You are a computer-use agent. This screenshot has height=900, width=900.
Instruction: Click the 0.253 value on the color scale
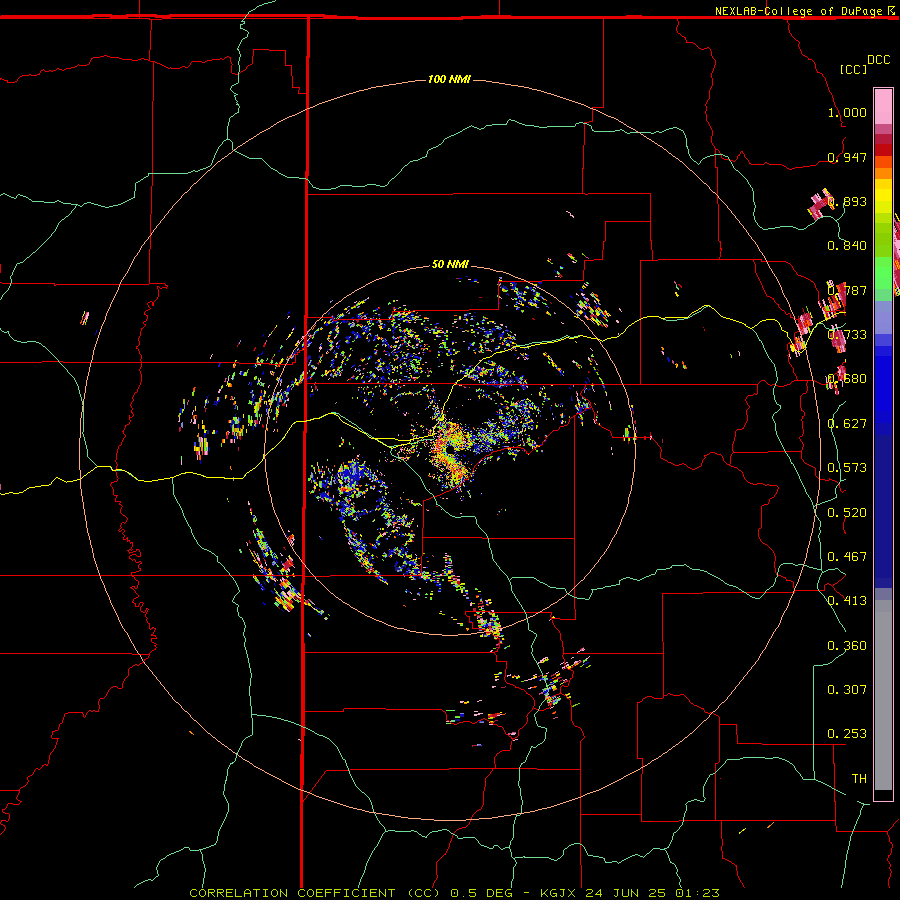847,734
